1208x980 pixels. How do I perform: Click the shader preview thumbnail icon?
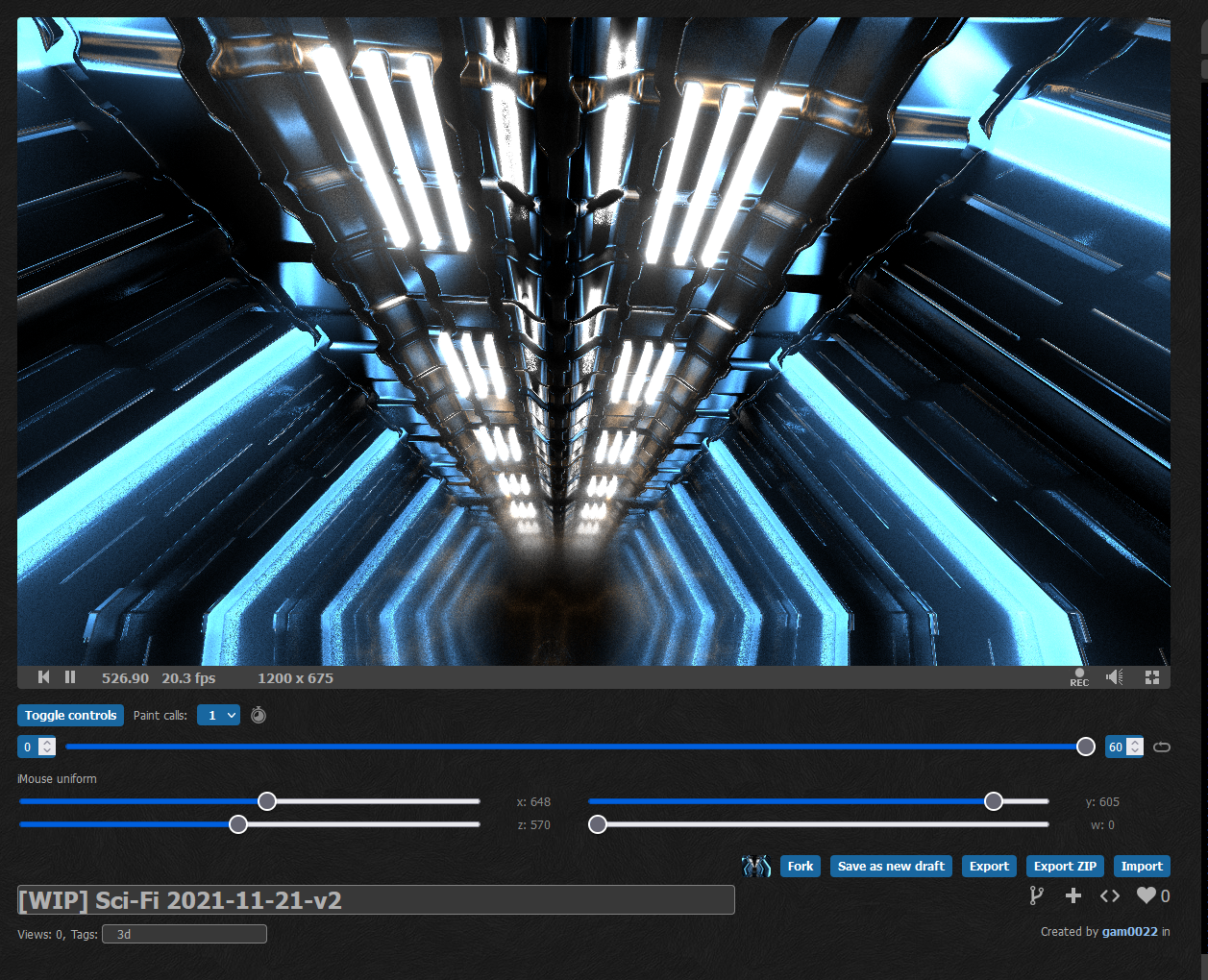756,867
